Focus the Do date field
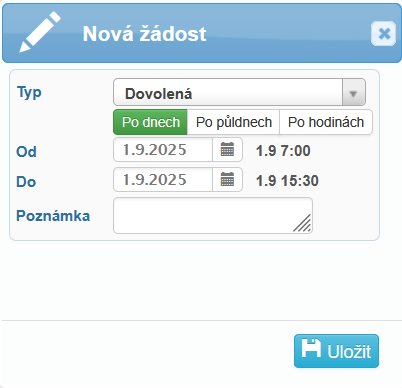The image size is (402, 388). (x=163, y=180)
